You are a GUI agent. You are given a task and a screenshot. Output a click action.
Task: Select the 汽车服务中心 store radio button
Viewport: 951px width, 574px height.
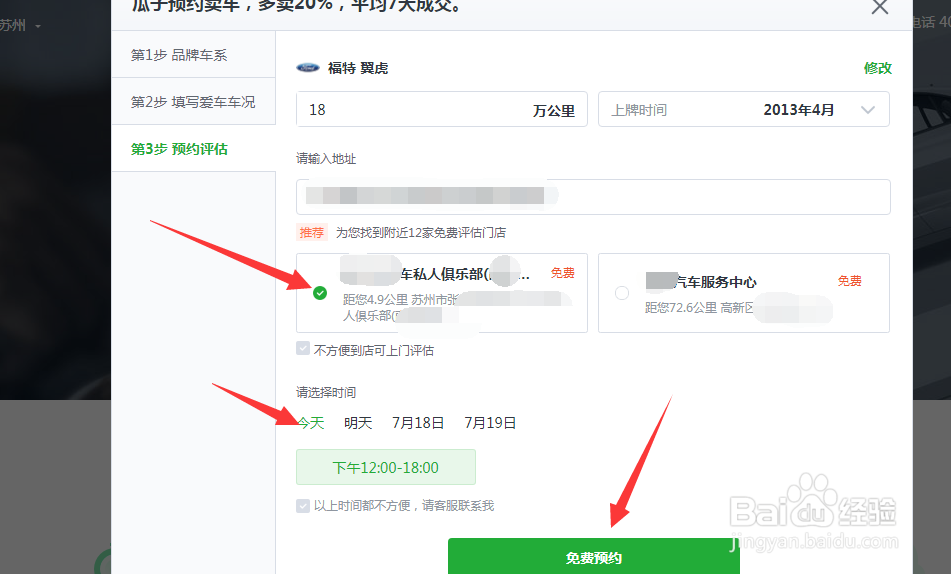[622, 293]
